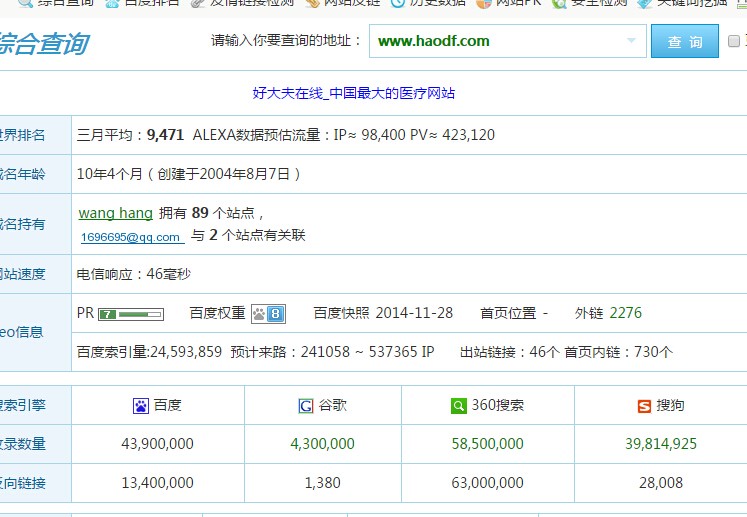747x517 pixels.
Task: Select the 89 sites count text
Action: 200,213
